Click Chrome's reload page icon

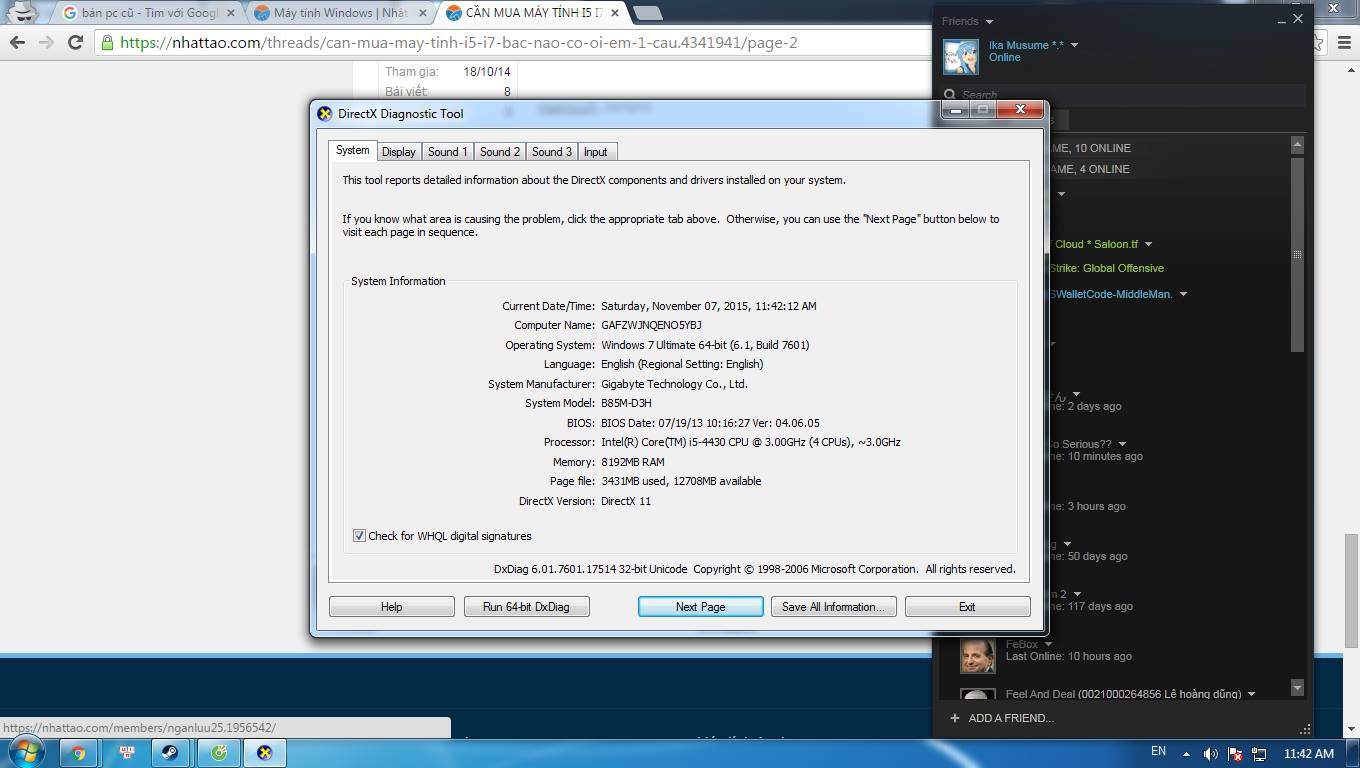pos(75,42)
